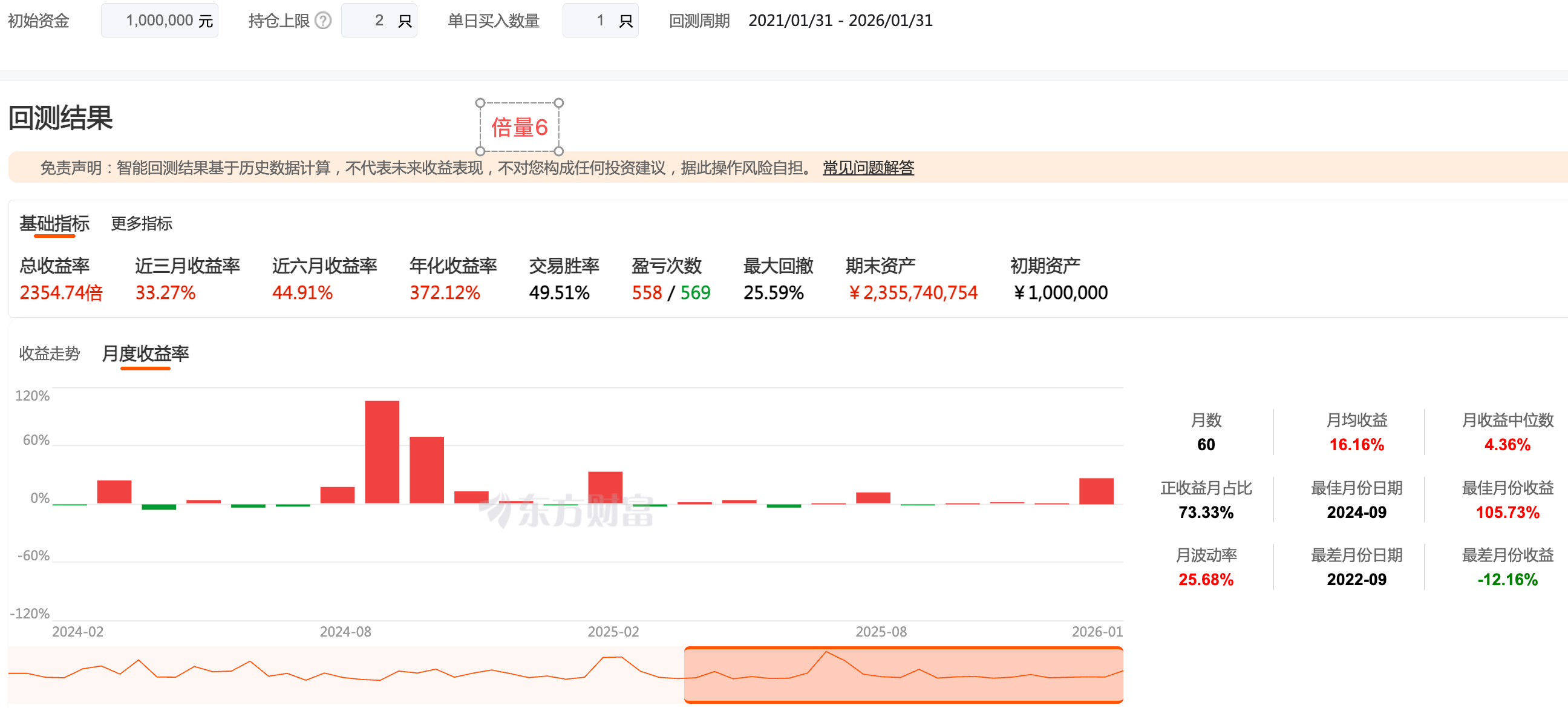Click the 单日买入数量 input field
1568x708 pixels.
click(x=600, y=21)
